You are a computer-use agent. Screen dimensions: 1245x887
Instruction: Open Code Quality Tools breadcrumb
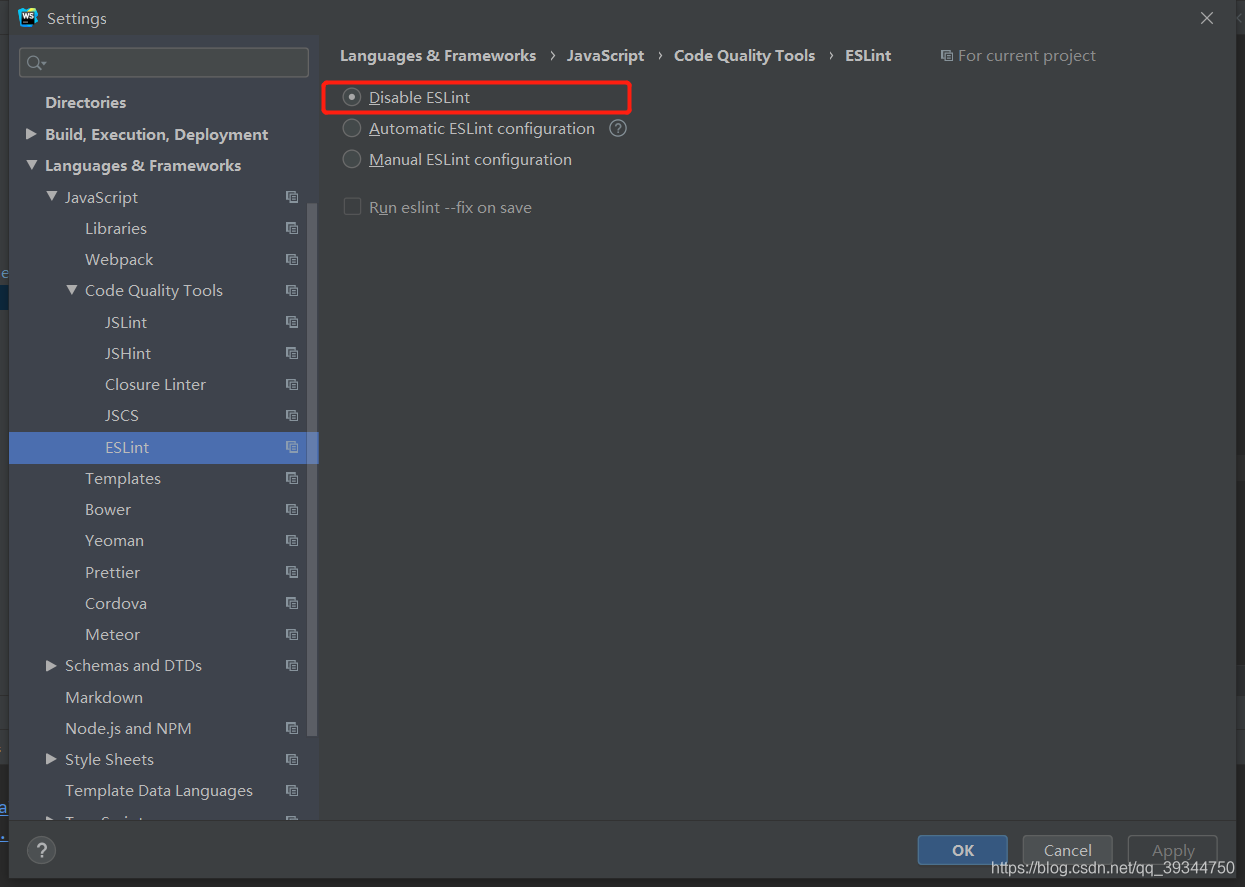pyautogui.click(x=744, y=55)
